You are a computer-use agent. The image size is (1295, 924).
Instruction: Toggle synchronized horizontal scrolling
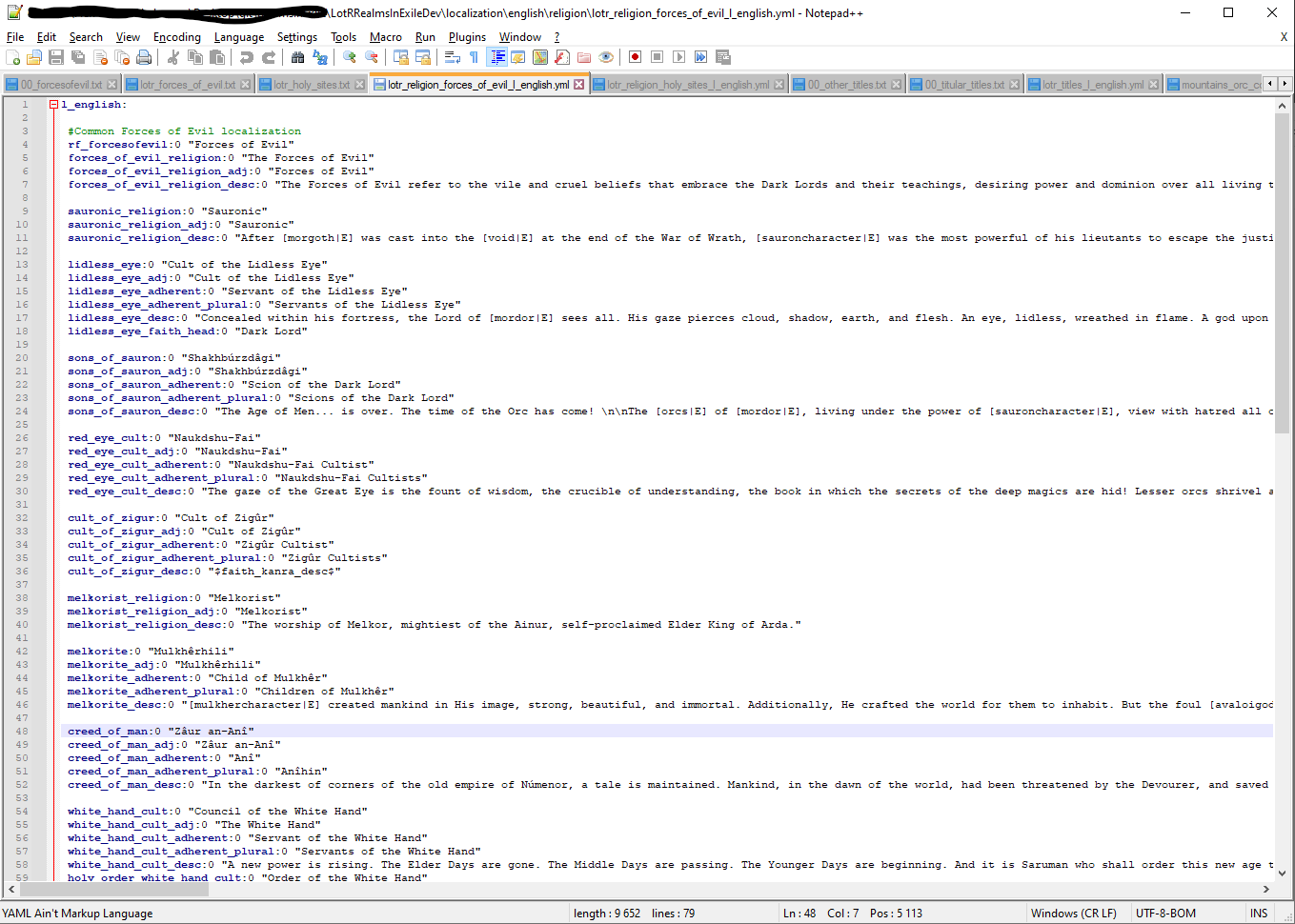coord(423,58)
